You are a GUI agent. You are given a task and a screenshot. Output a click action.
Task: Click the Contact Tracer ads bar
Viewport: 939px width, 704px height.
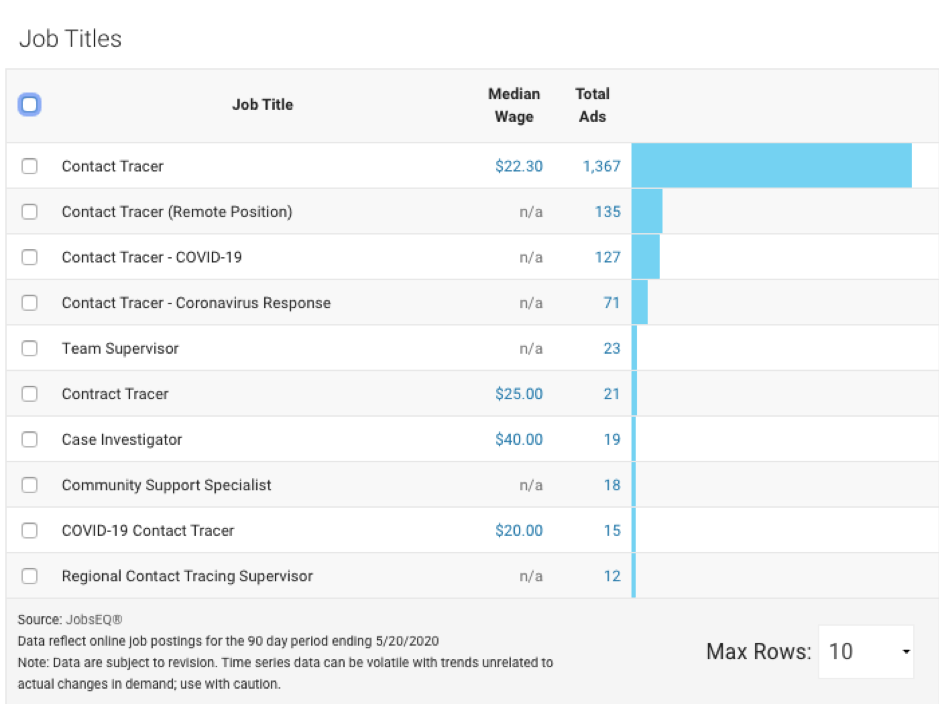click(771, 166)
